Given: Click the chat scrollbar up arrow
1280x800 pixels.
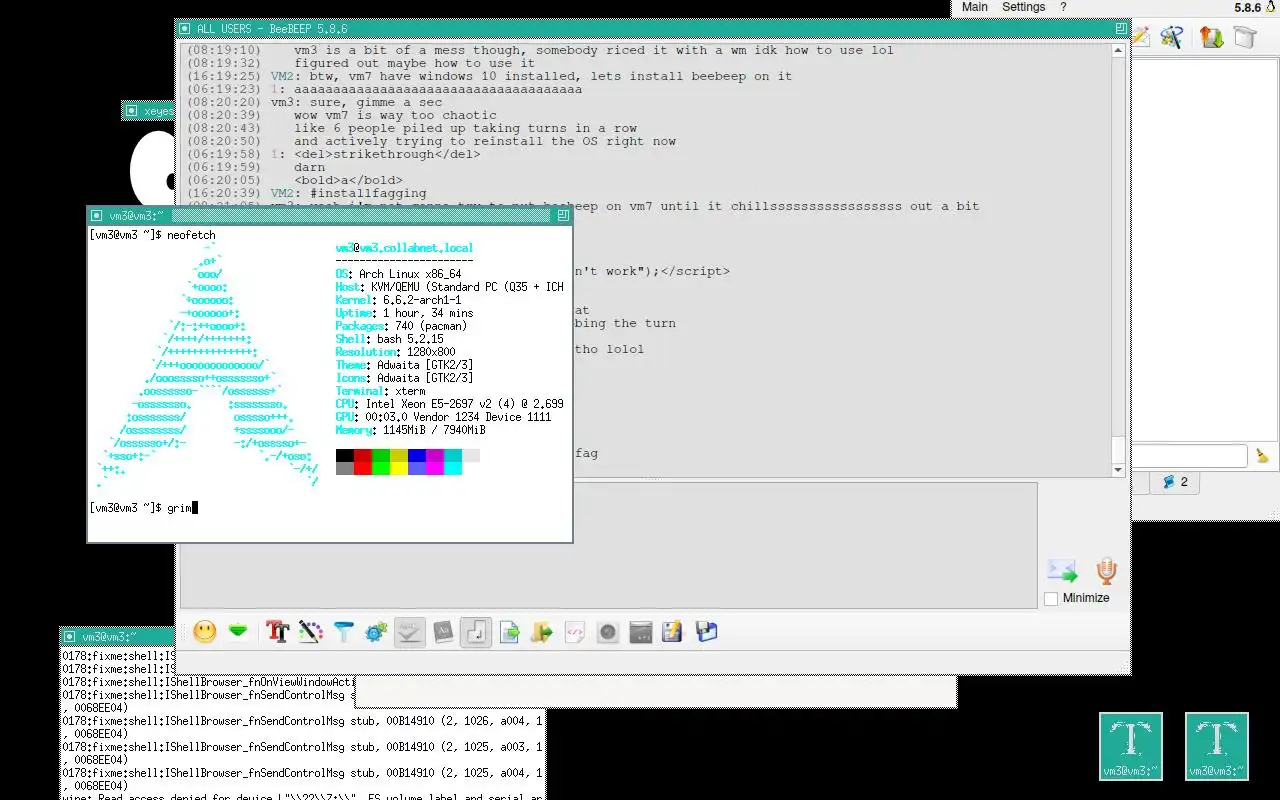Looking at the screenshot, I should (1119, 49).
